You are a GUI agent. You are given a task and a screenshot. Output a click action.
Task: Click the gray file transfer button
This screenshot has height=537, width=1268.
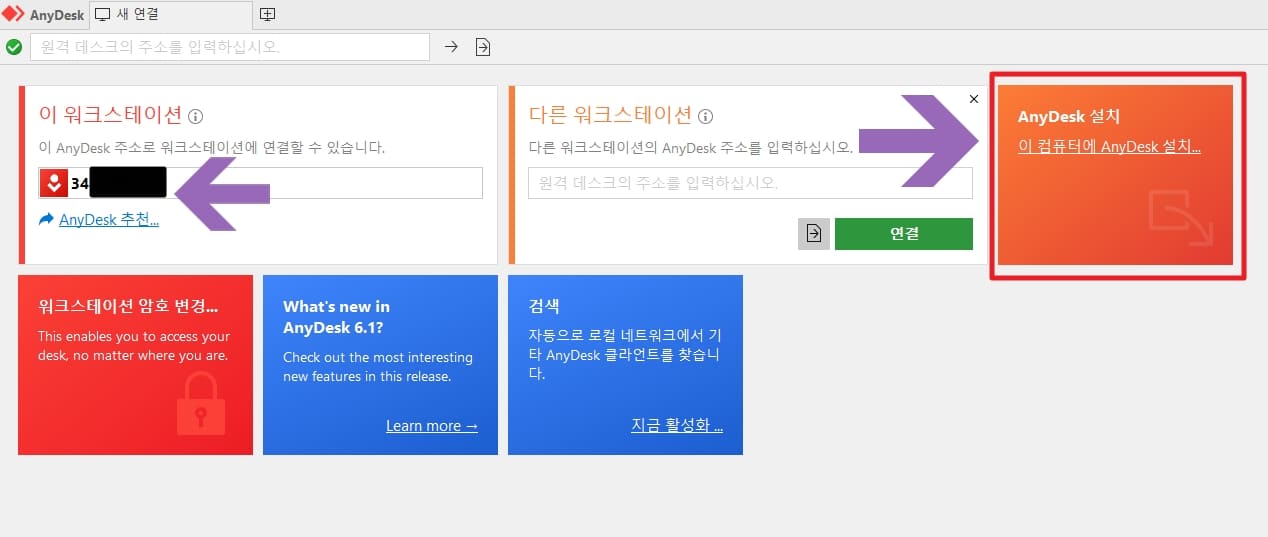tap(814, 233)
